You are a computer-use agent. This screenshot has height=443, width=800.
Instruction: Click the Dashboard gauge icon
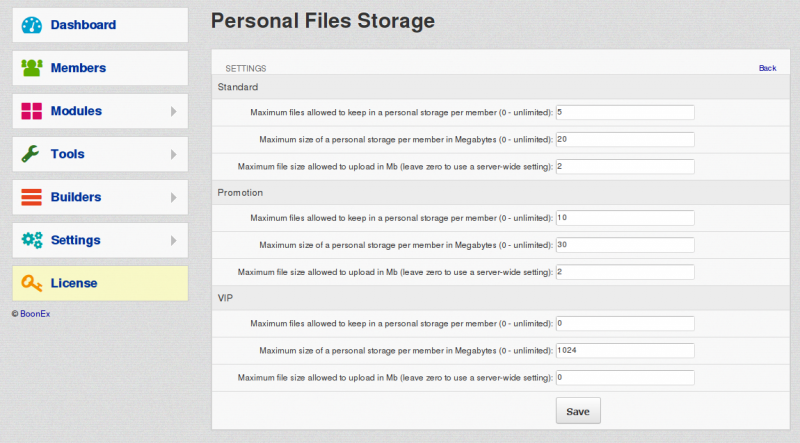32,25
